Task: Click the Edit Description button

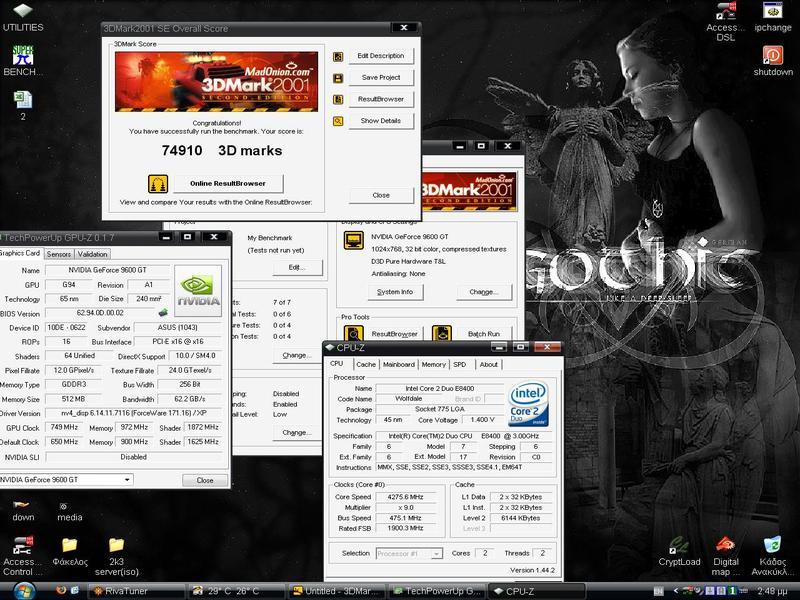Action: 381,56
